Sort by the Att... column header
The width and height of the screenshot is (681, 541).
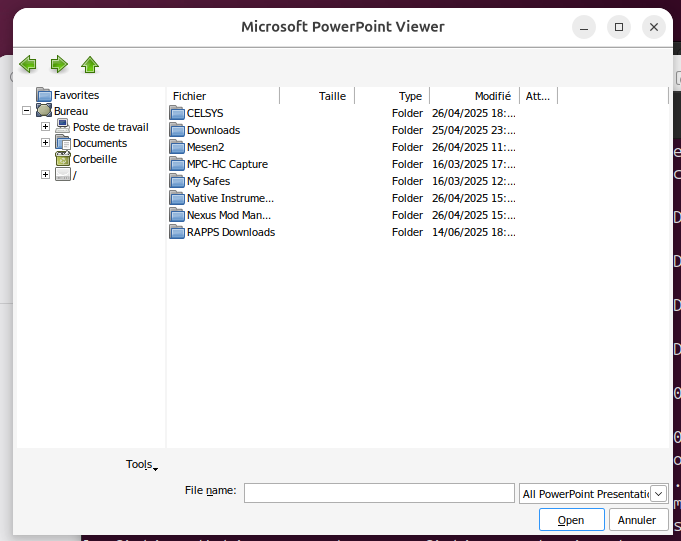(539, 96)
